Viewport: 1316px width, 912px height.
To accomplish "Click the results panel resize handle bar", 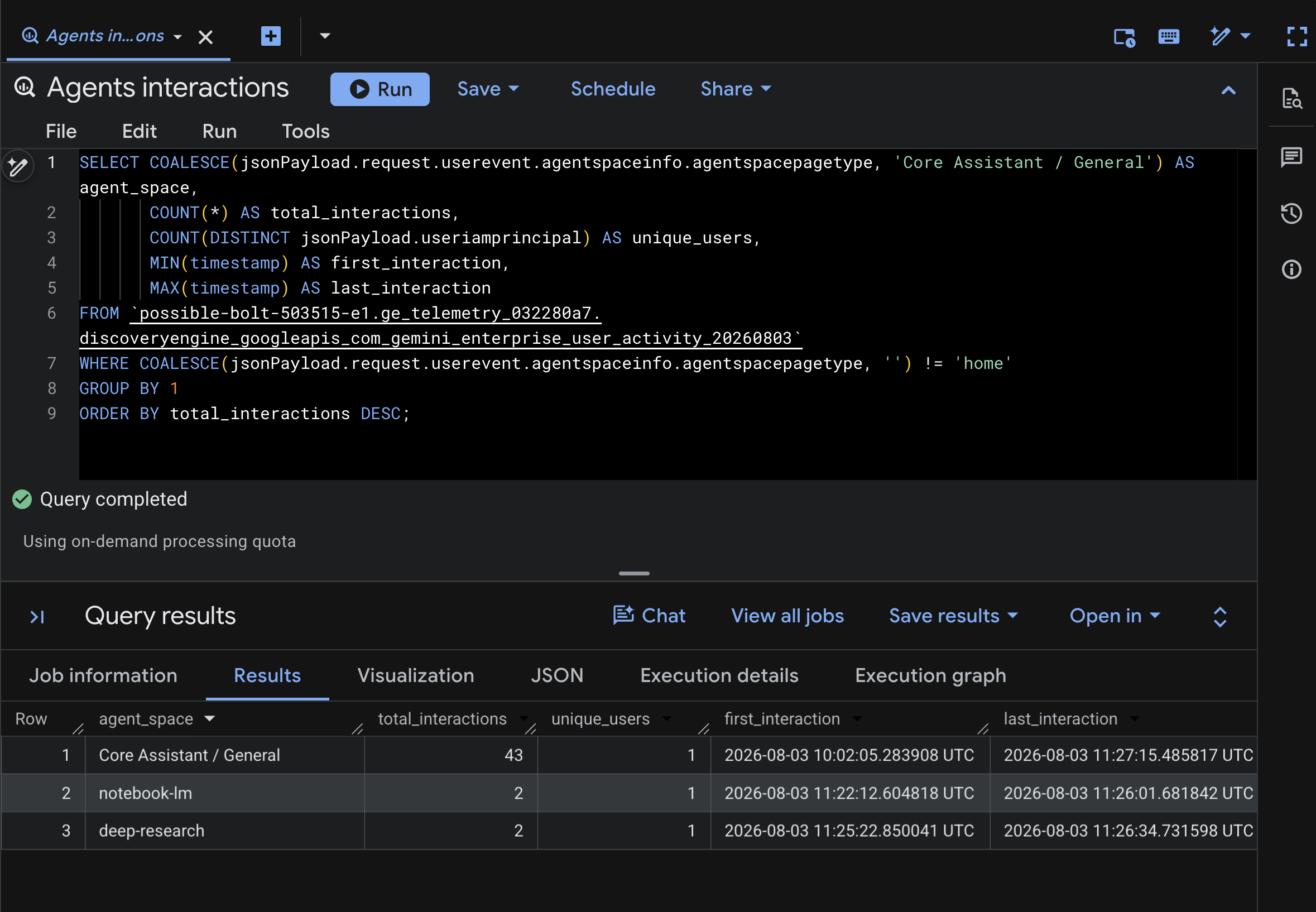I will tap(633, 573).
